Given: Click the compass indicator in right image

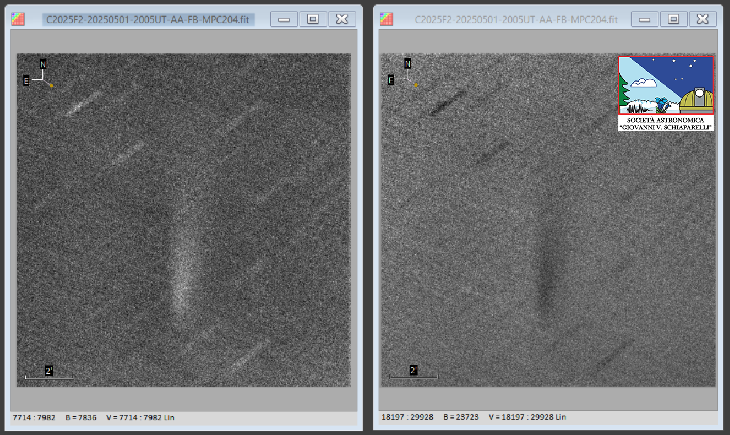Looking at the screenshot, I should (403, 76).
